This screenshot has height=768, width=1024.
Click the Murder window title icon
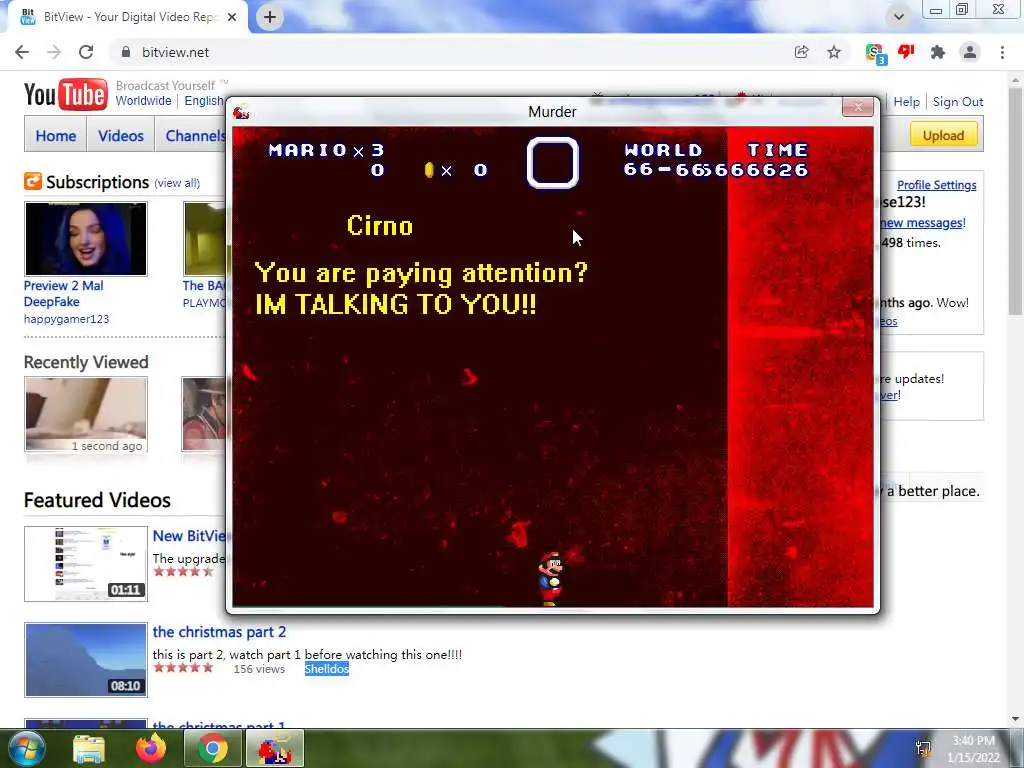(x=242, y=112)
